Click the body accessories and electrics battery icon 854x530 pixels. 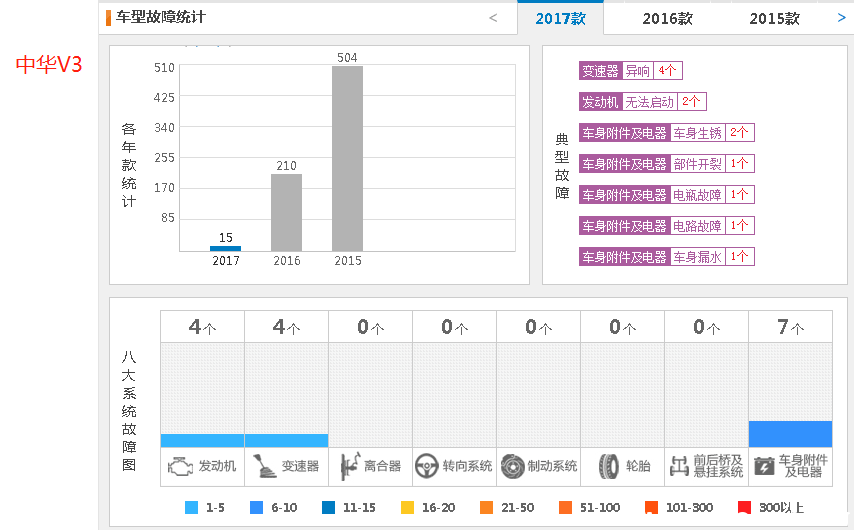point(764,466)
